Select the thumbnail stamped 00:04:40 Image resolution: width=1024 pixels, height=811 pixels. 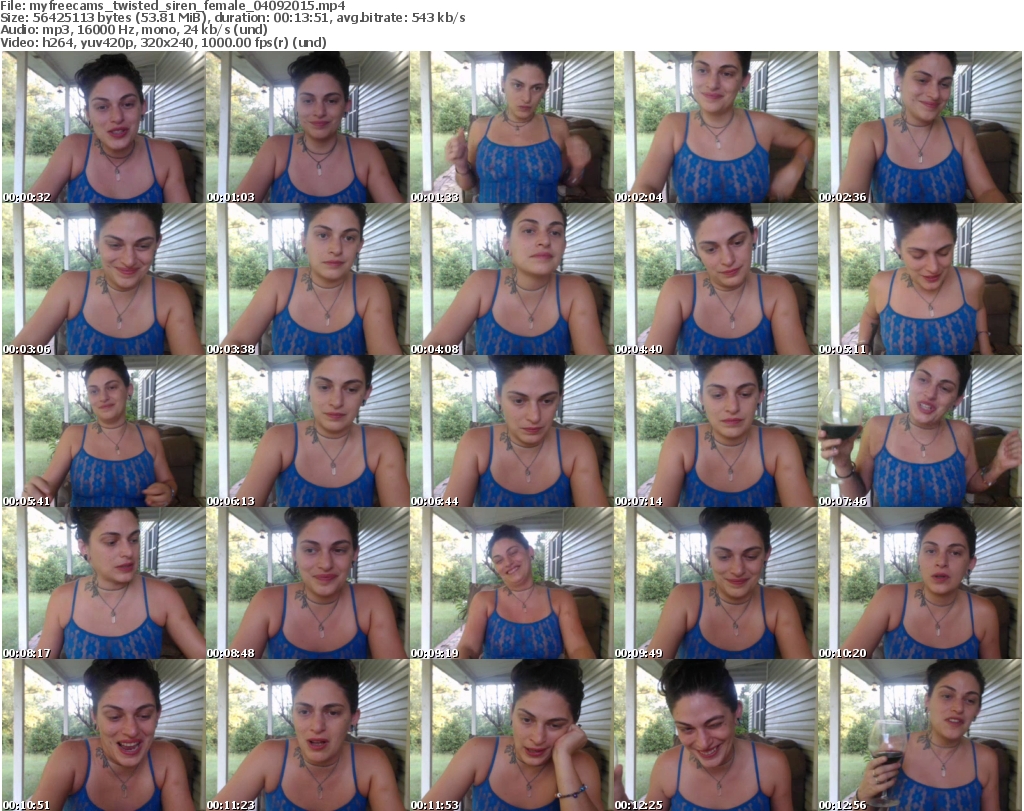[716, 279]
